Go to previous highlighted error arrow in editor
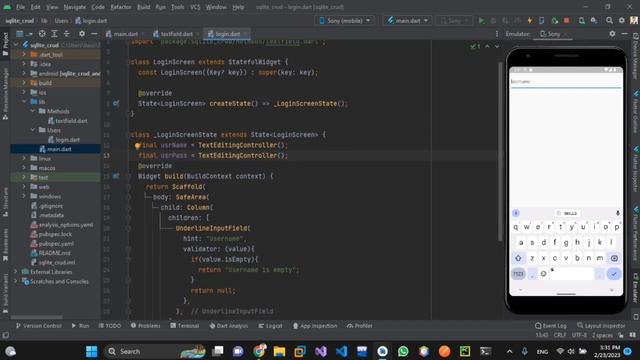Viewport: 640px width, 360px height. (x=487, y=47)
